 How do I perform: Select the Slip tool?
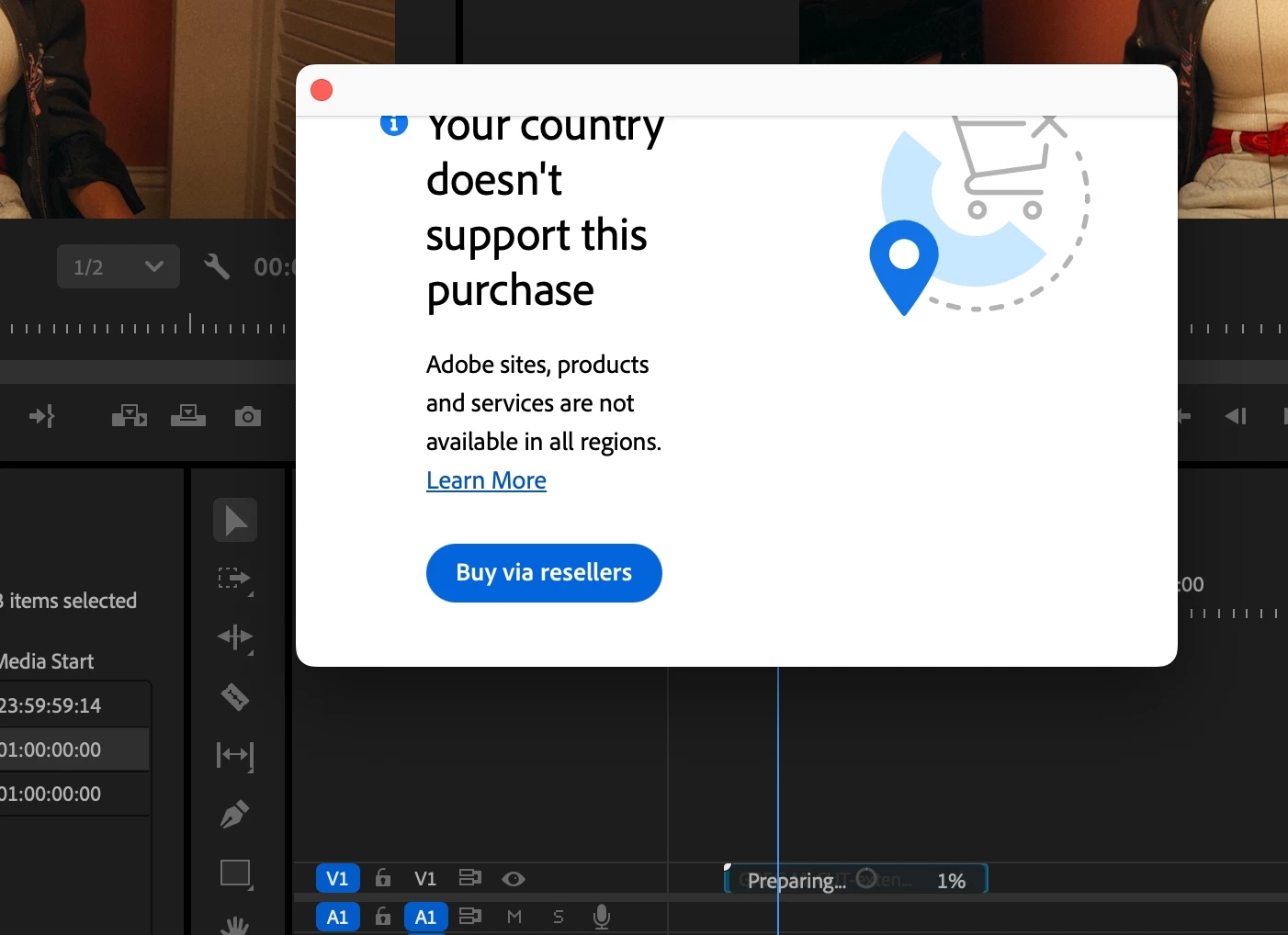coord(235,755)
